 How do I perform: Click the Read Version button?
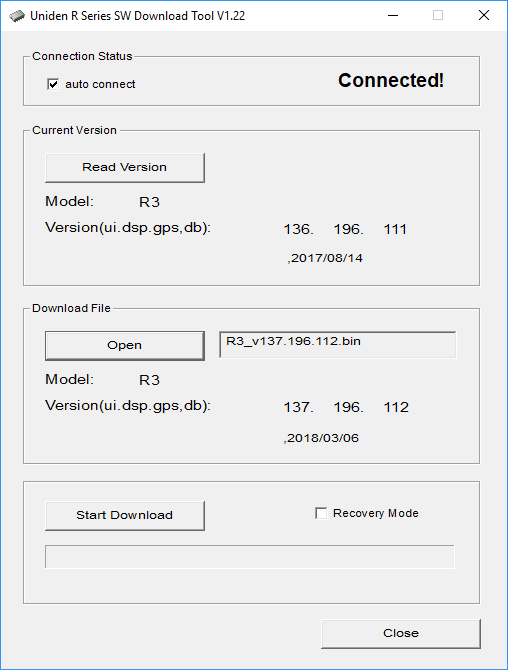pyautogui.click(x=125, y=168)
